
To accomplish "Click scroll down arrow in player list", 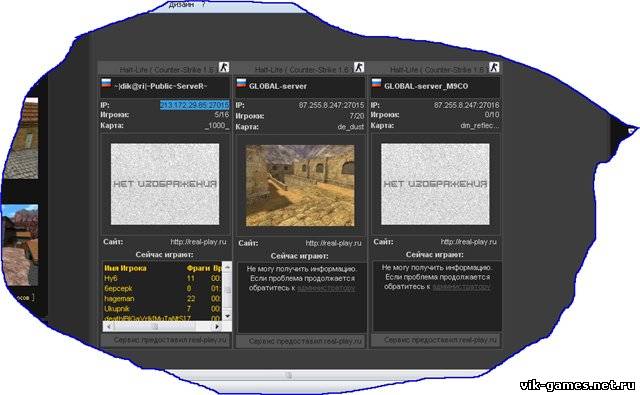I will pyautogui.click(x=227, y=316).
